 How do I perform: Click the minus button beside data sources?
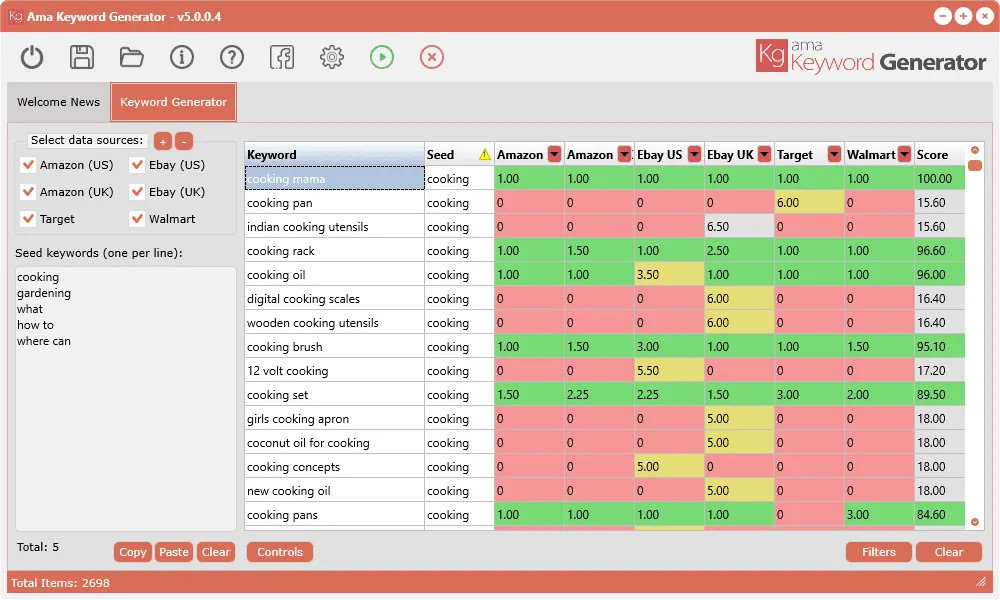184,142
